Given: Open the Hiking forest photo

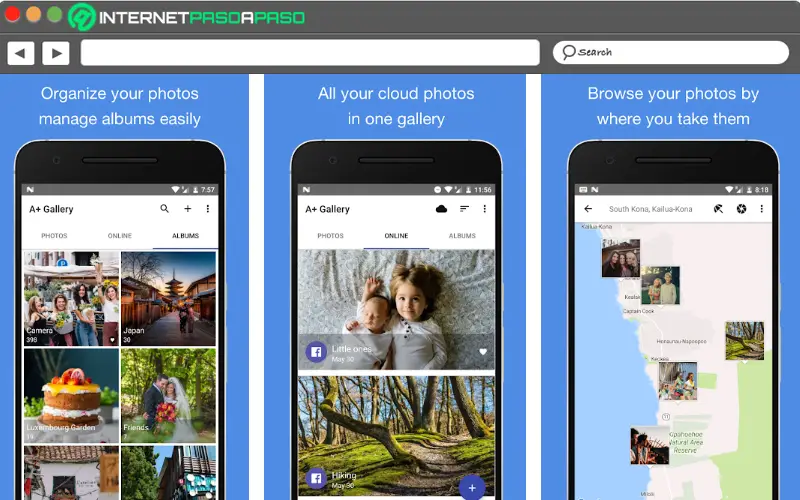Looking at the screenshot, I should (396, 436).
